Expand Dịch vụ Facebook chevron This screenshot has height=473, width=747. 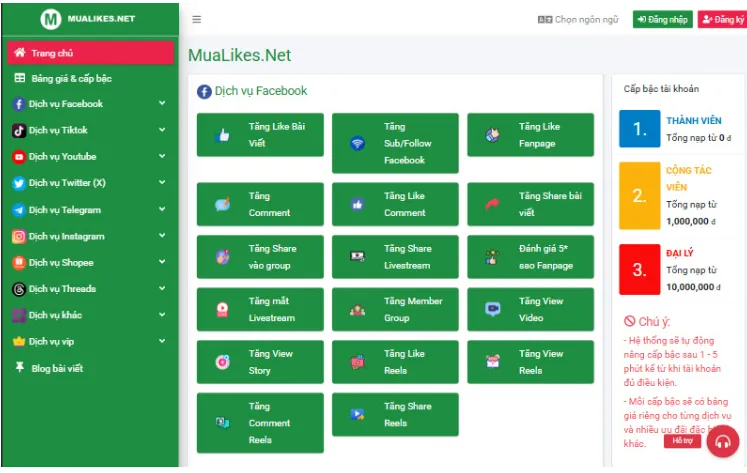pyautogui.click(x=162, y=103)
